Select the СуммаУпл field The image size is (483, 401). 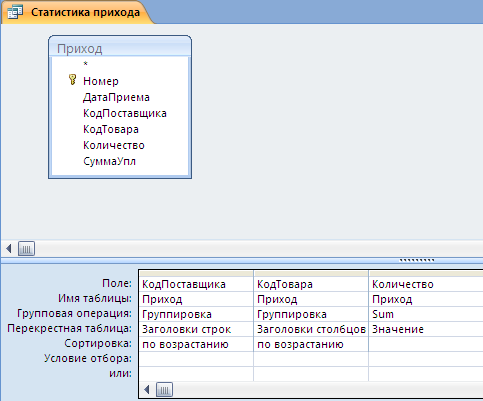pos(109,161)
